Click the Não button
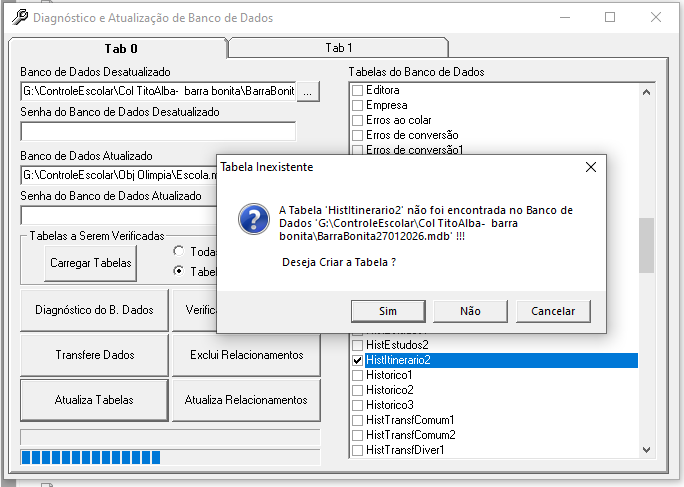The image size is (684, 487). click(470, 311)
